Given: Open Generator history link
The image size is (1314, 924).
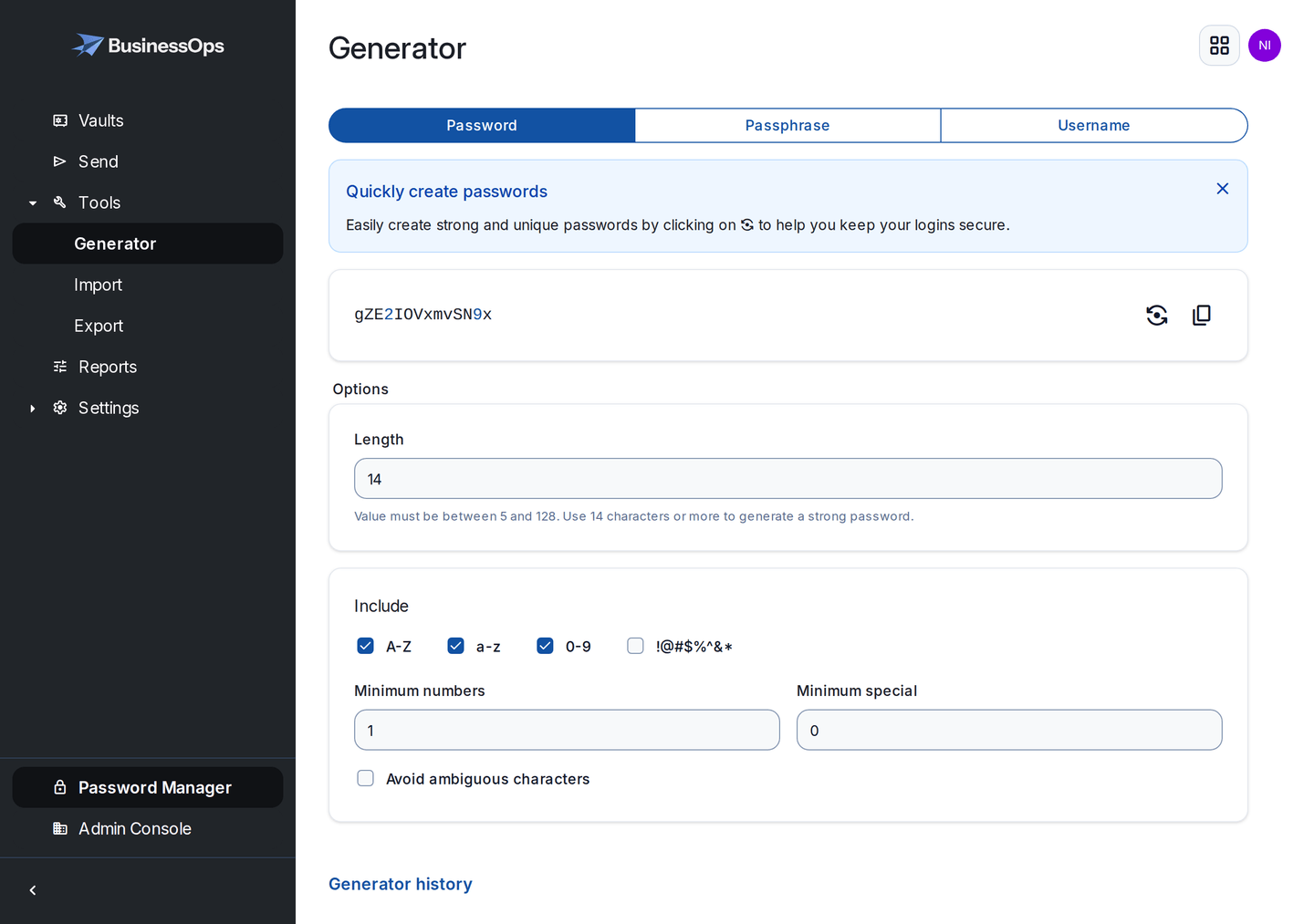Looking at the screenshot, I should (401, 884).
